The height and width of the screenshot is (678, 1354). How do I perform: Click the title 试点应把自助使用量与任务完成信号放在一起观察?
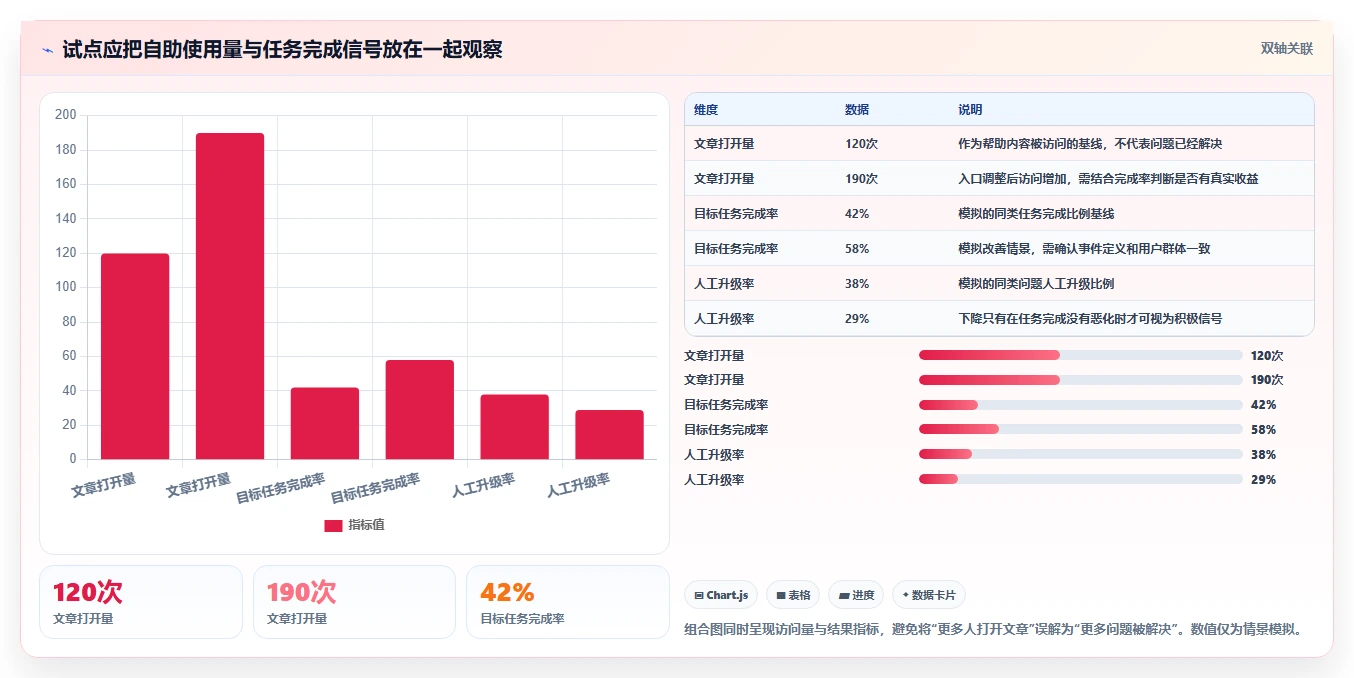282,50
